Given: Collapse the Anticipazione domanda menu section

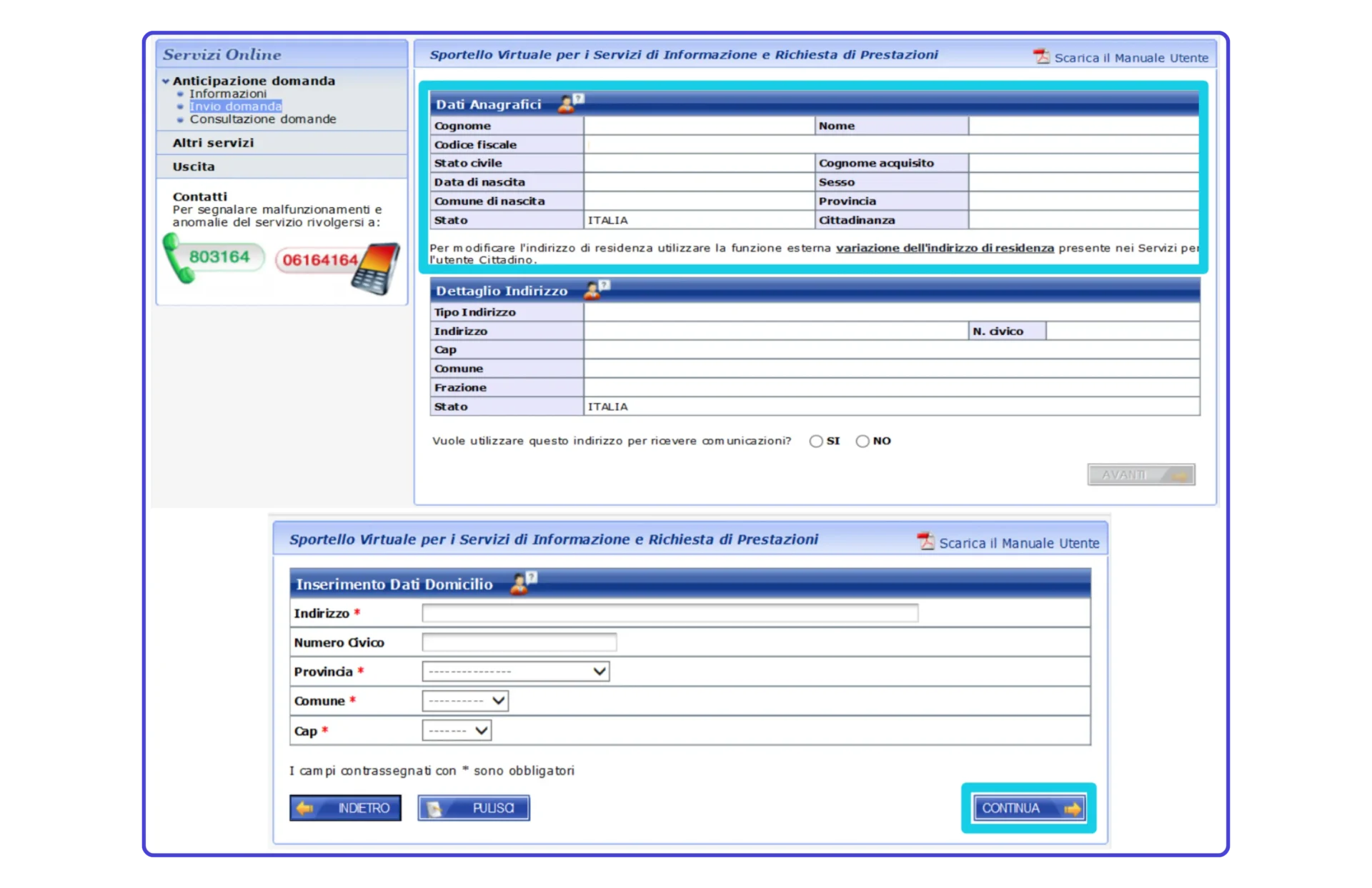Looking at the screenshot, I should [x=165, y=81].
